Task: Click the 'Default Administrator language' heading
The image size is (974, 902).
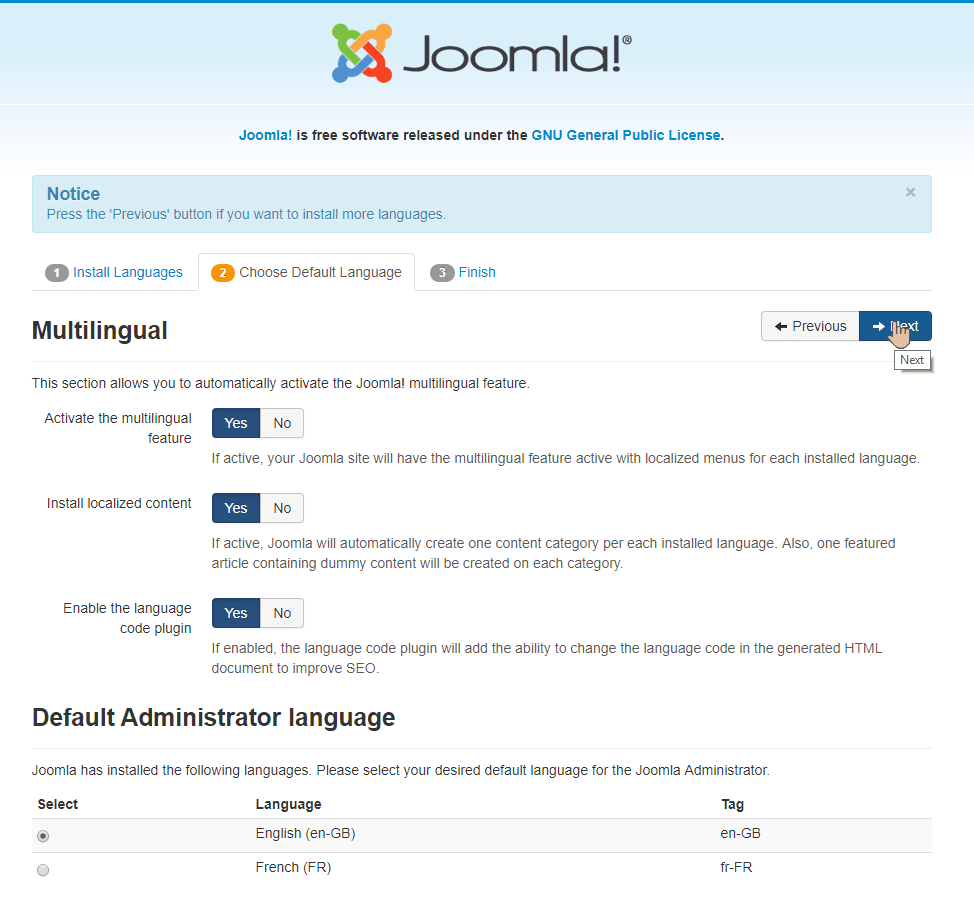Action: (x=214, y=718)
